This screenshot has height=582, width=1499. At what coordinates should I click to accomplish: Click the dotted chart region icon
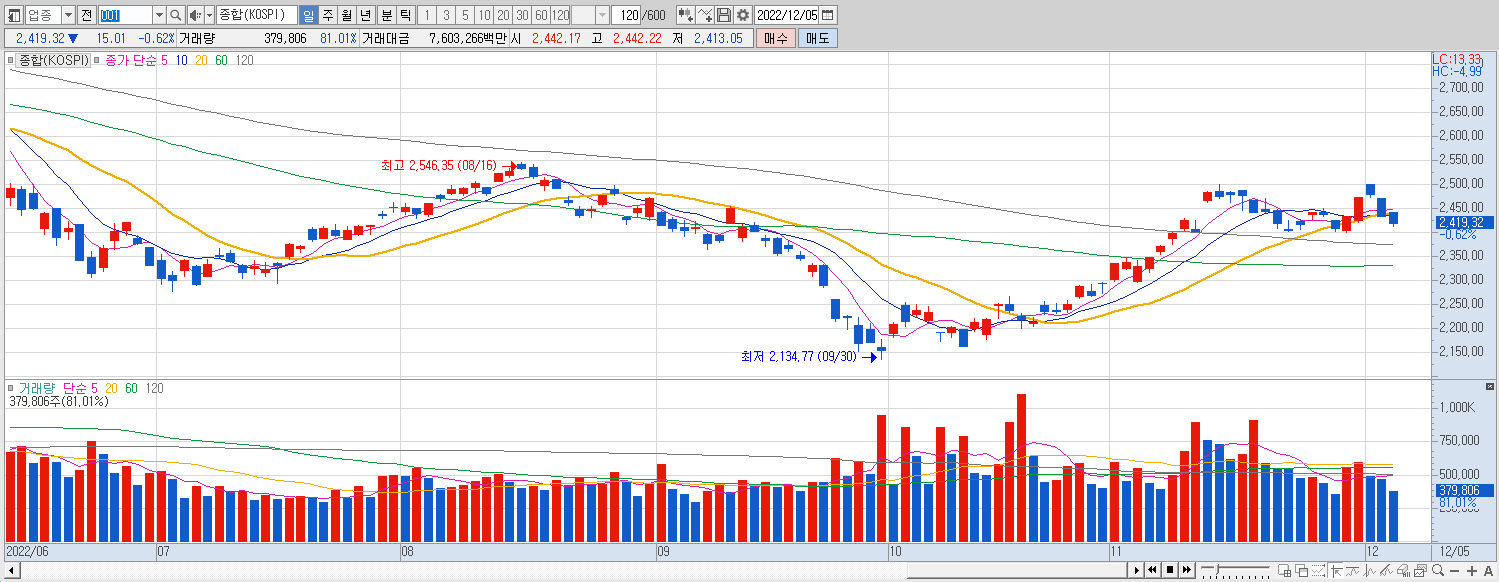tap(1318, 571)
